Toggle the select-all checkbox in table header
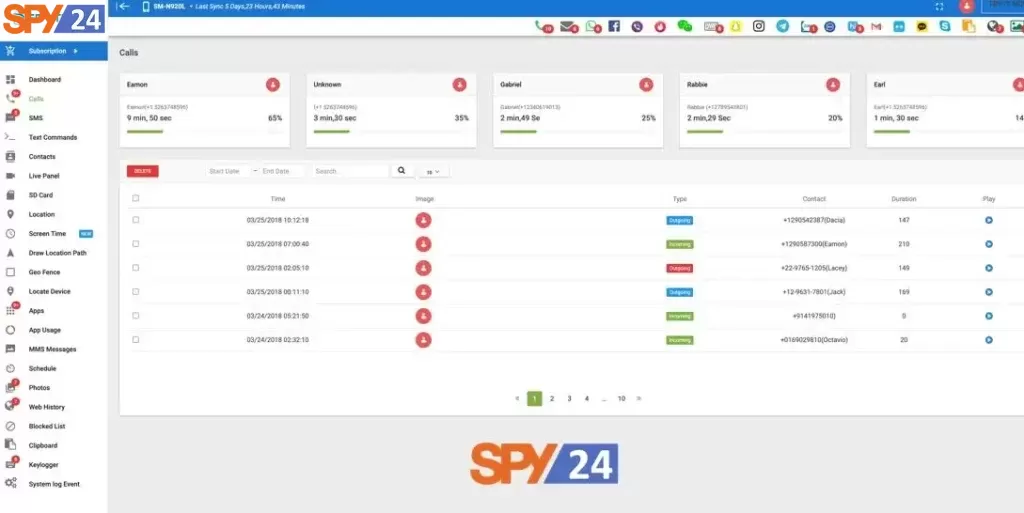Image resolution: width=1024 pixels, height=513 pixels. coord(136,198)
